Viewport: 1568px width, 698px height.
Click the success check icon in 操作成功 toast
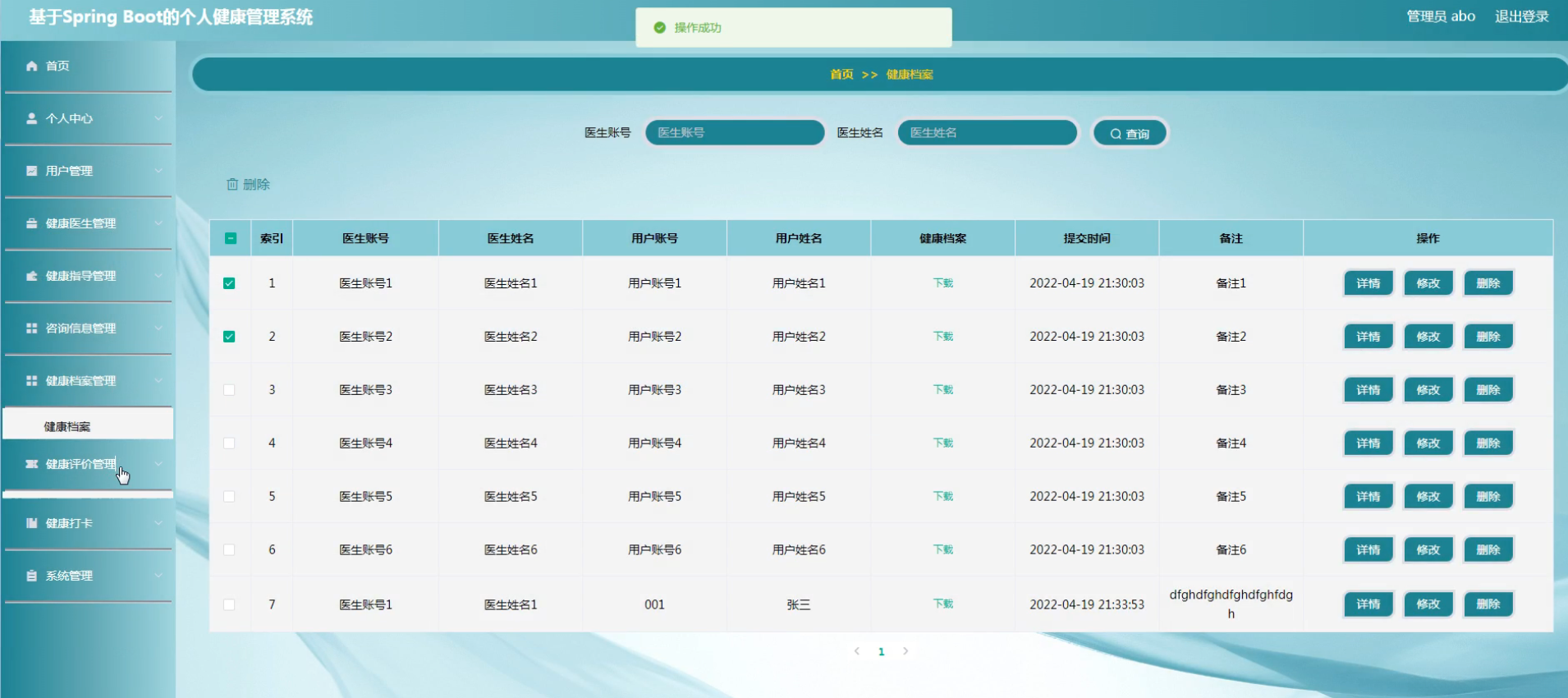point(659,28)
